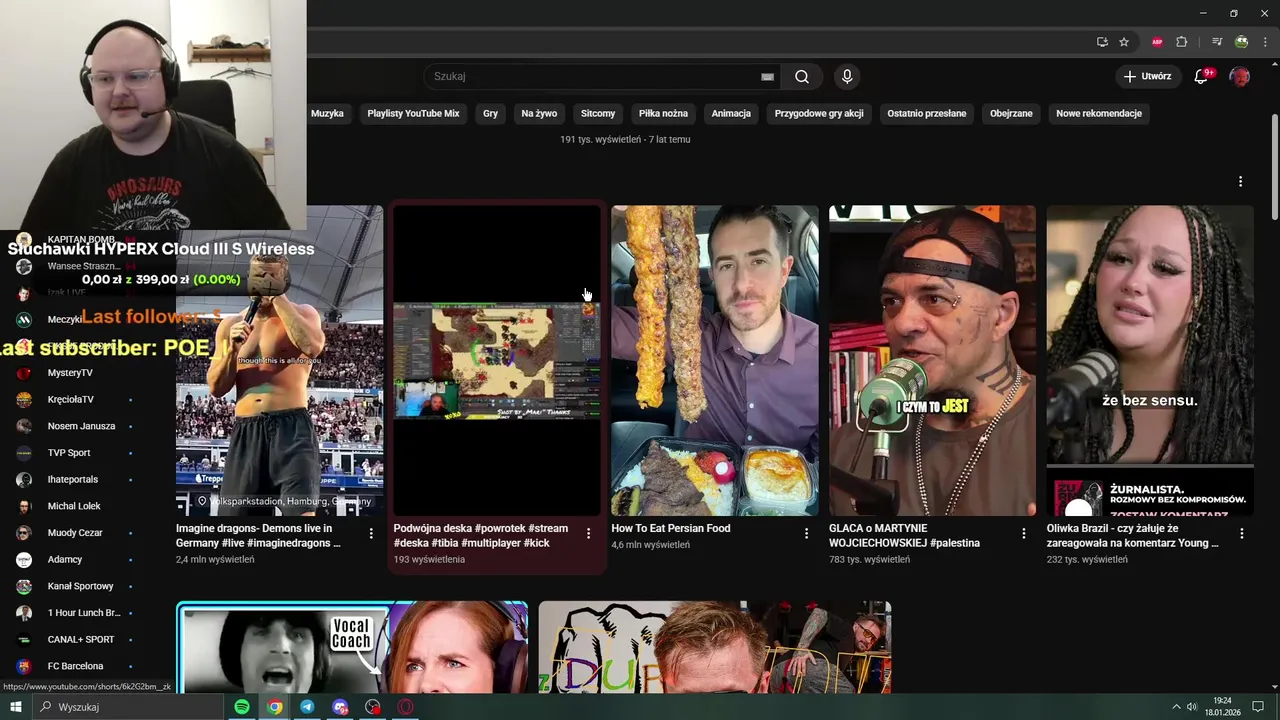1280x720 pixels.
Task: Open the Chrome three-dot menu
Action: click(1265, 42)
